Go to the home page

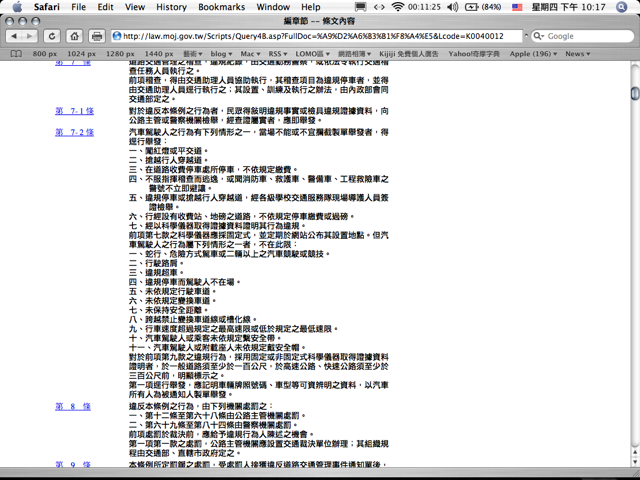[74, 36]
